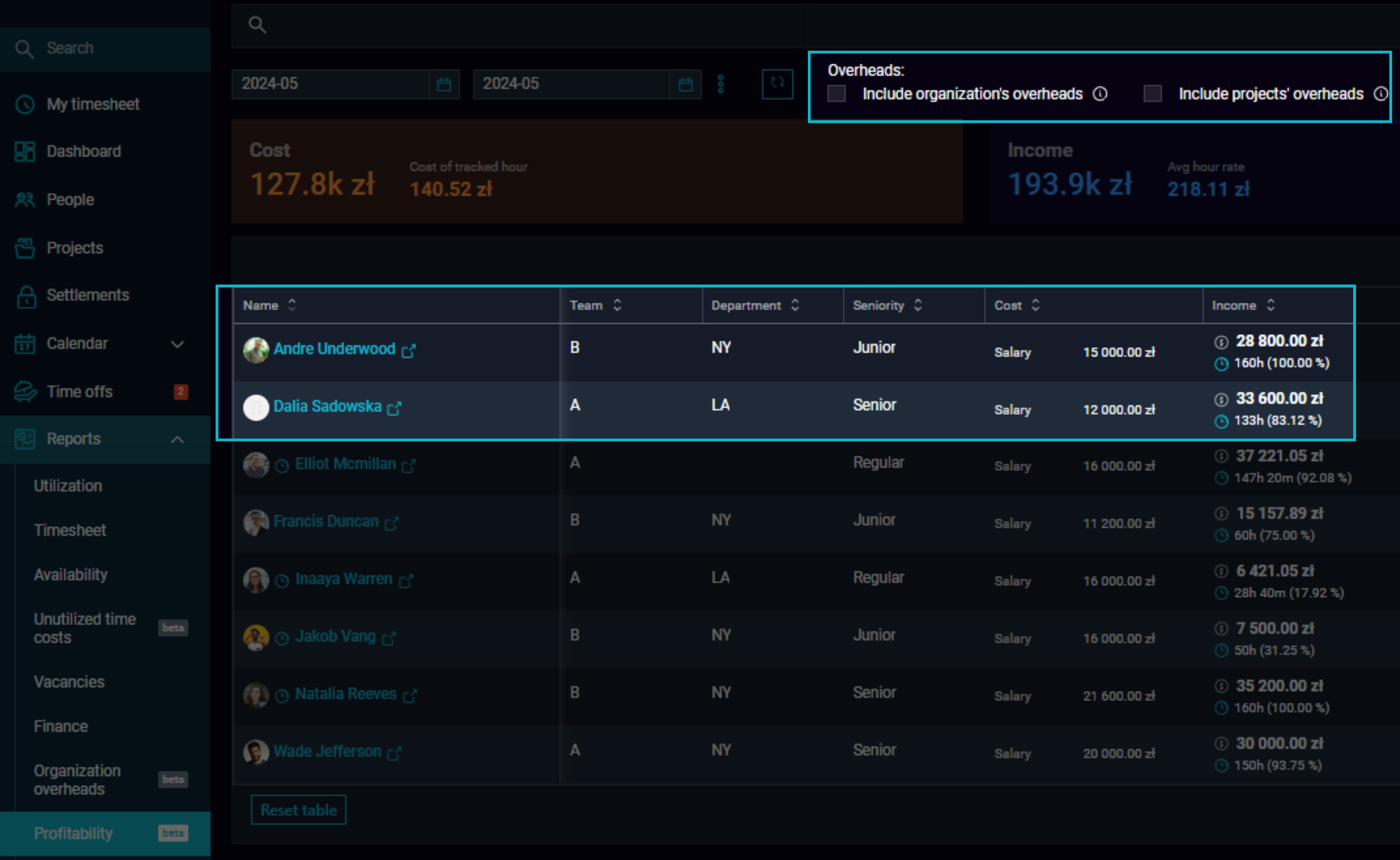
Task: Click the sidebar Search field
Action: point(105,48)
